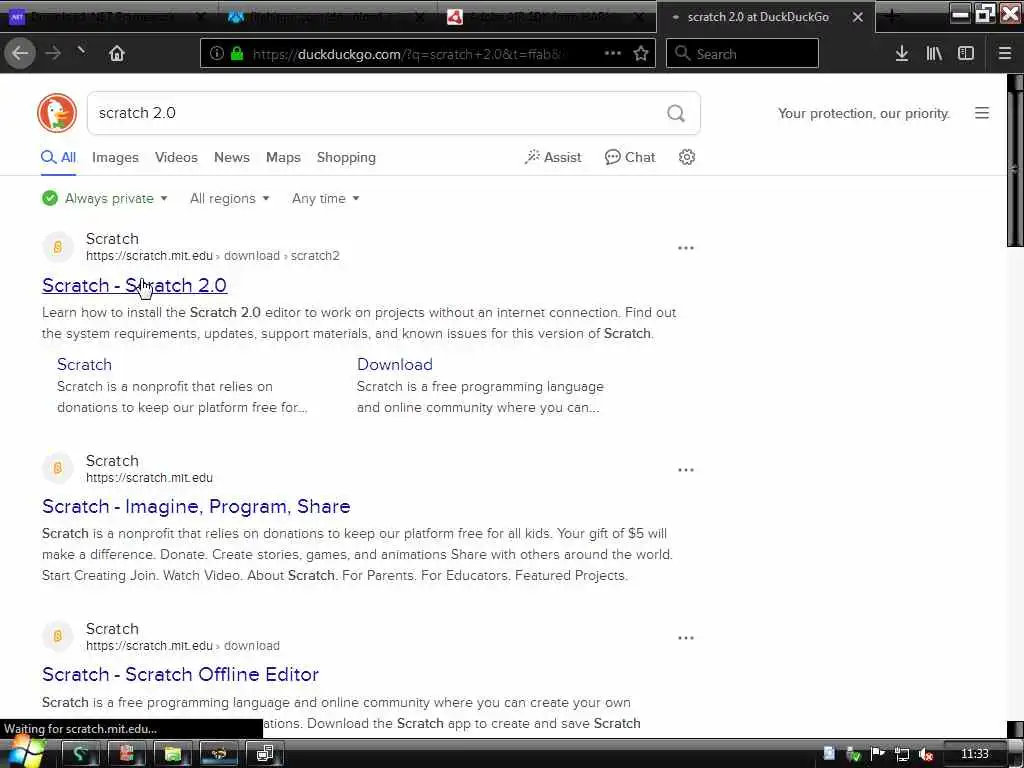Click the muted volume icon in system tray
The image size is (1024, 768).
coord(925,754)
